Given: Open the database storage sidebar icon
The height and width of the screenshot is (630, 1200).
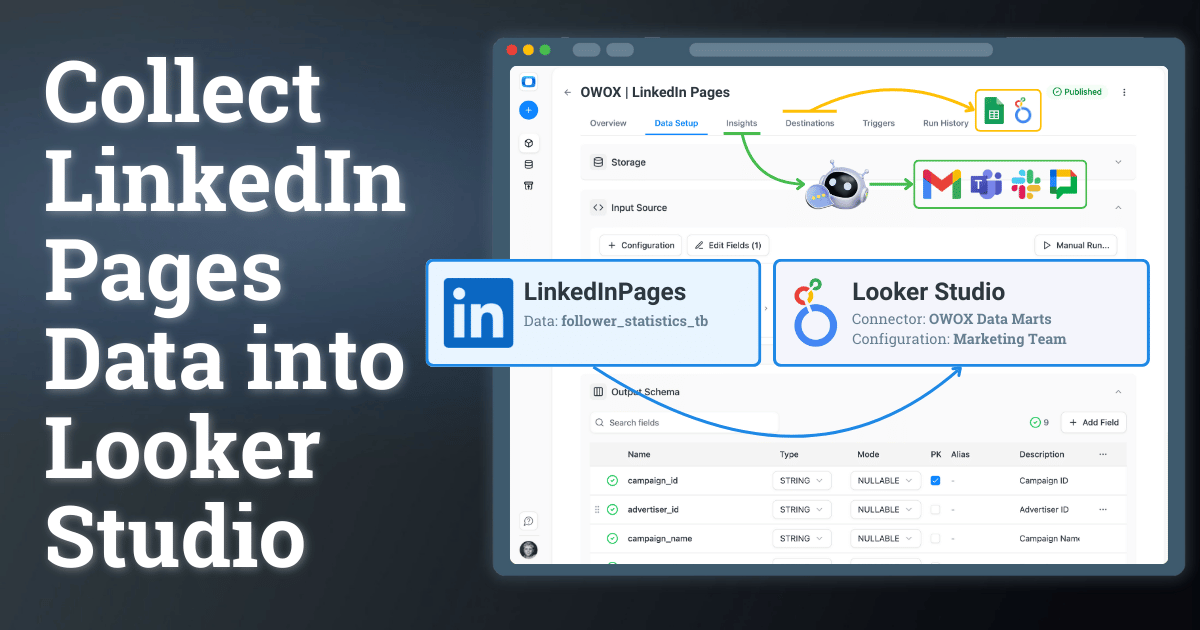Looking at the screenshot, I should (529, 164).
